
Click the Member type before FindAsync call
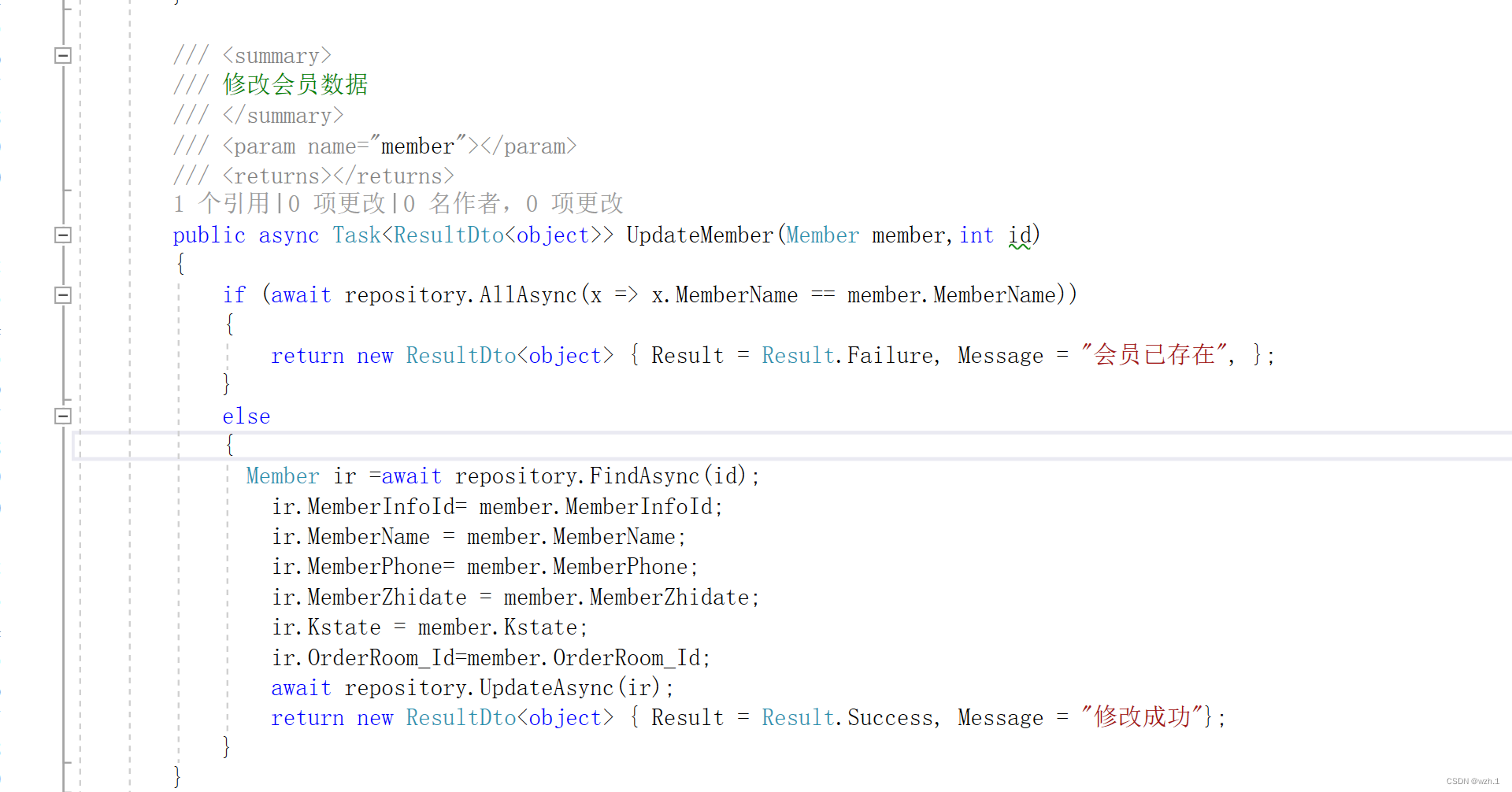(x=282, y=476)
